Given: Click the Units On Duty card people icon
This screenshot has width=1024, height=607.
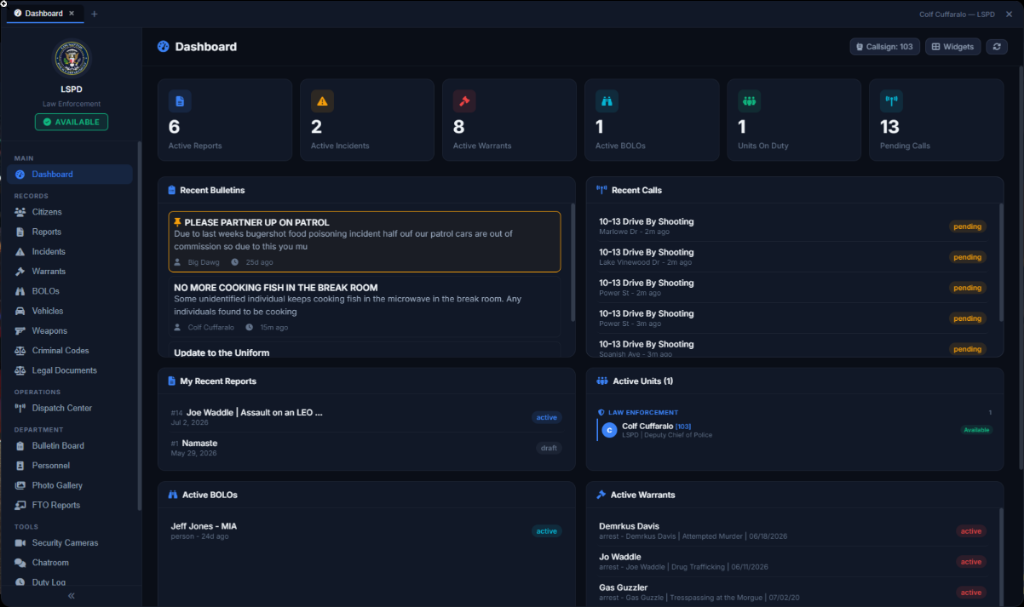Looking at the screenshot, I should (x=749, y=101).
